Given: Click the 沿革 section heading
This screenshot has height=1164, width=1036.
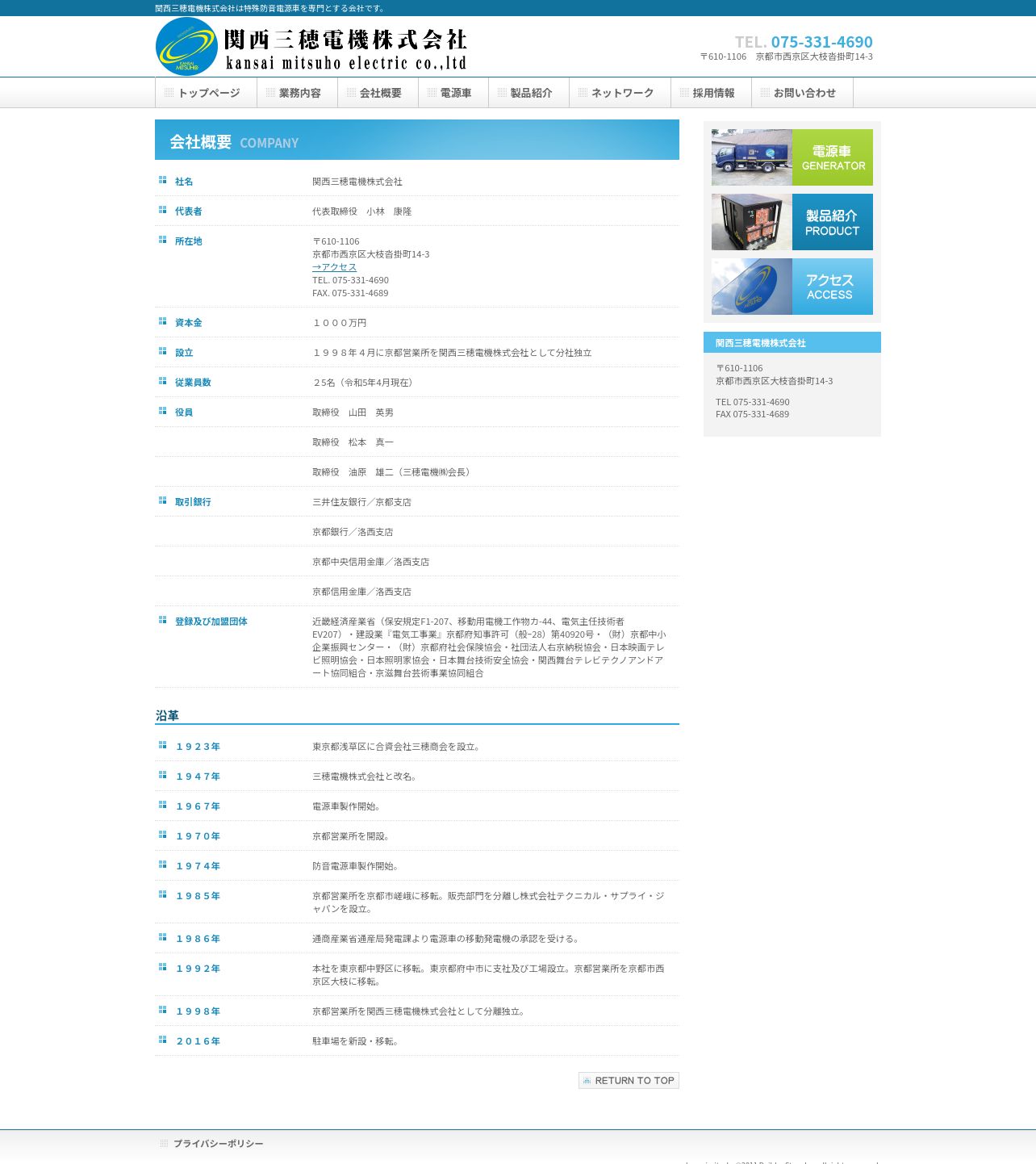Looking at the screenshot, I should (167, 715).
